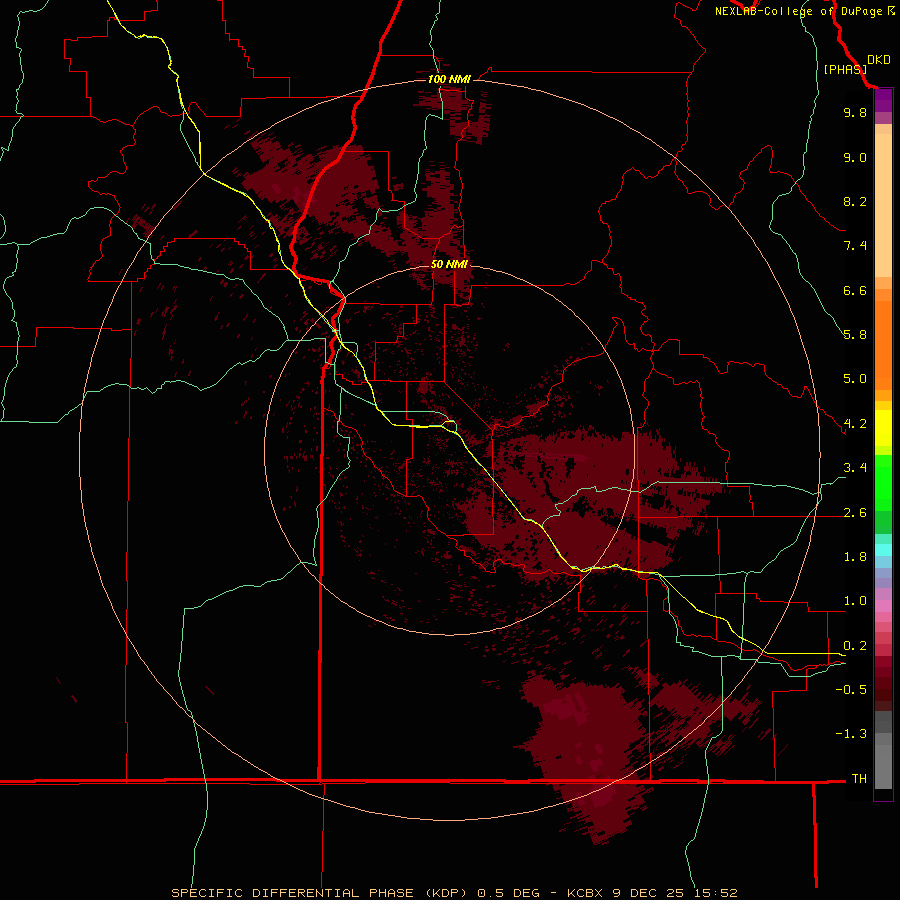Click the 7.4 value on the color scale
This screenshot has width=900, height=900.
(855, 246)
